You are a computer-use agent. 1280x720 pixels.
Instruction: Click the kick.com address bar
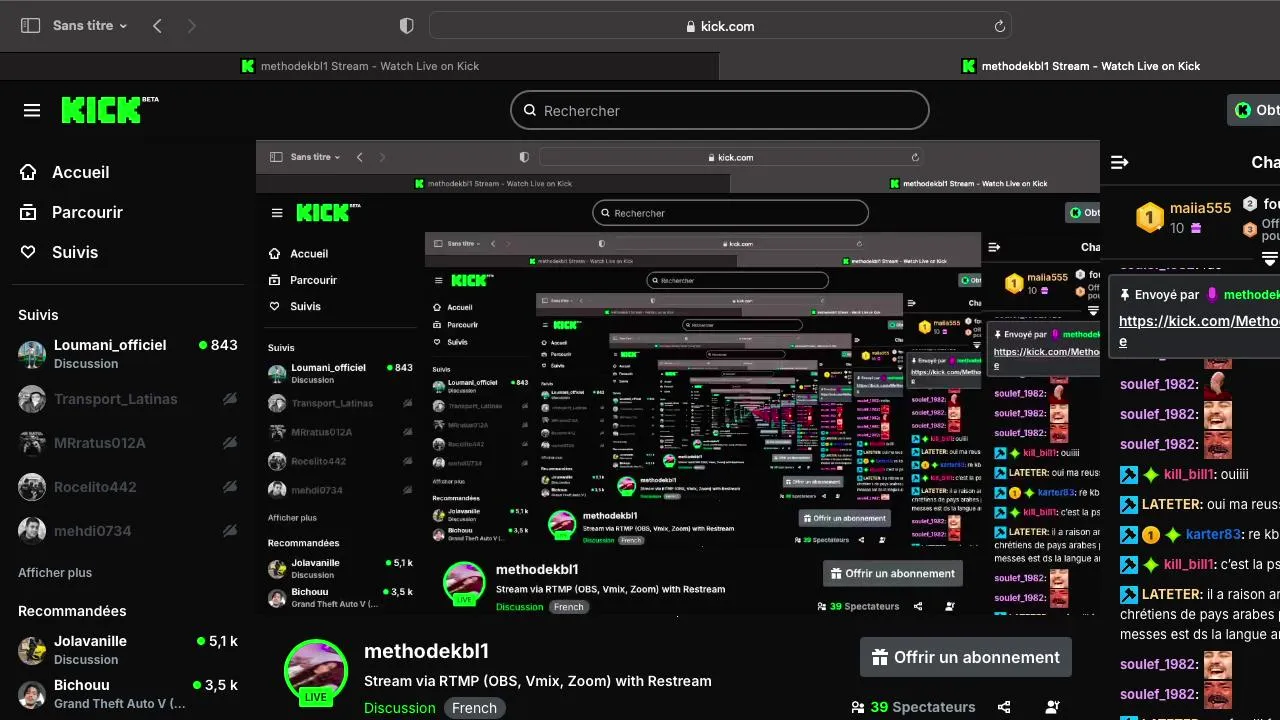(x=720, y=26)
